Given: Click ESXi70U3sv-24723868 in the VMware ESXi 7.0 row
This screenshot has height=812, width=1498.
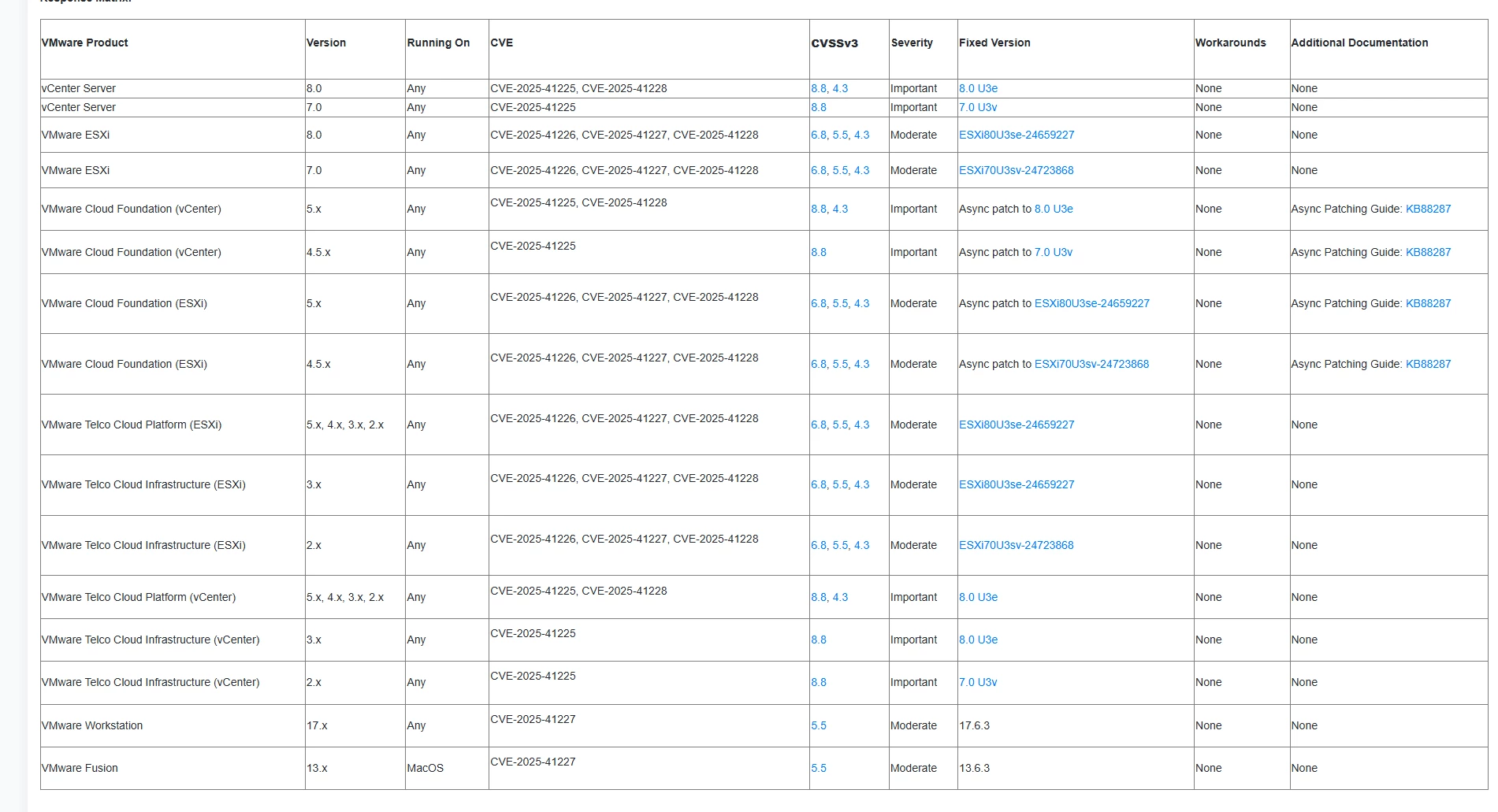Looking at the screenshot, I should [x=1016, y=170].
